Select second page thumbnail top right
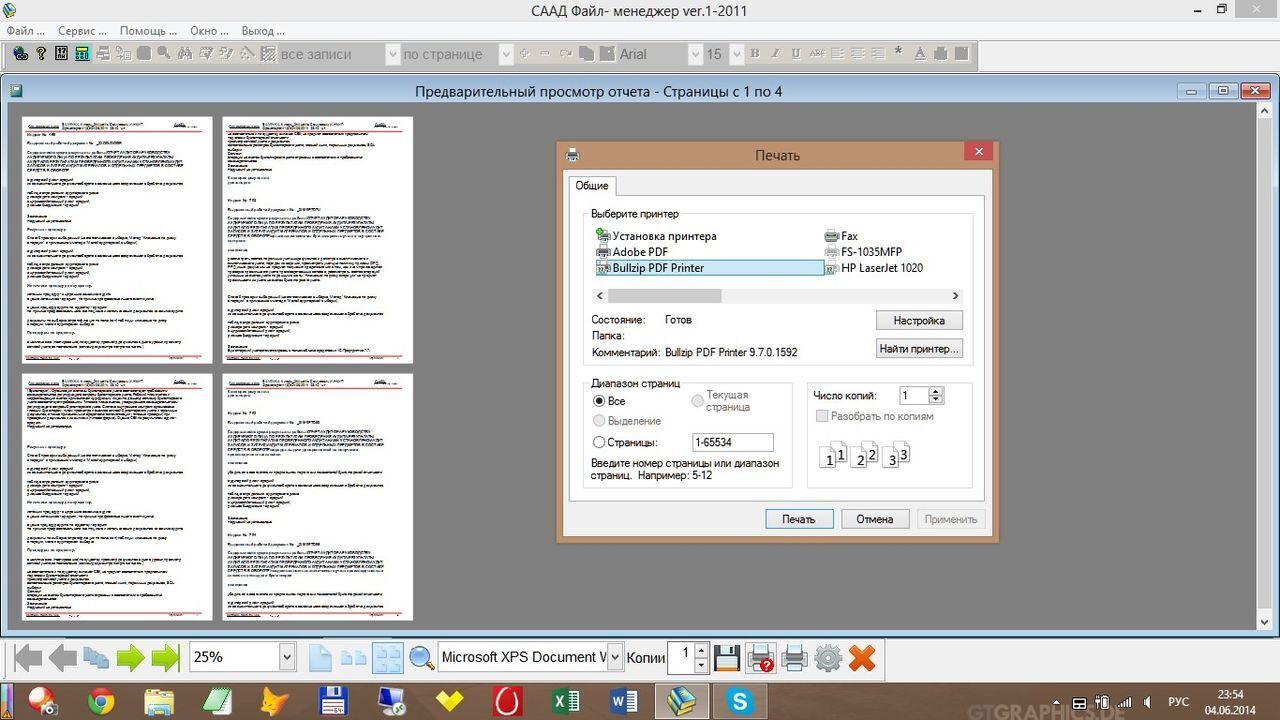The width and height of the screenshot is (1280, 720). [318, 240]
